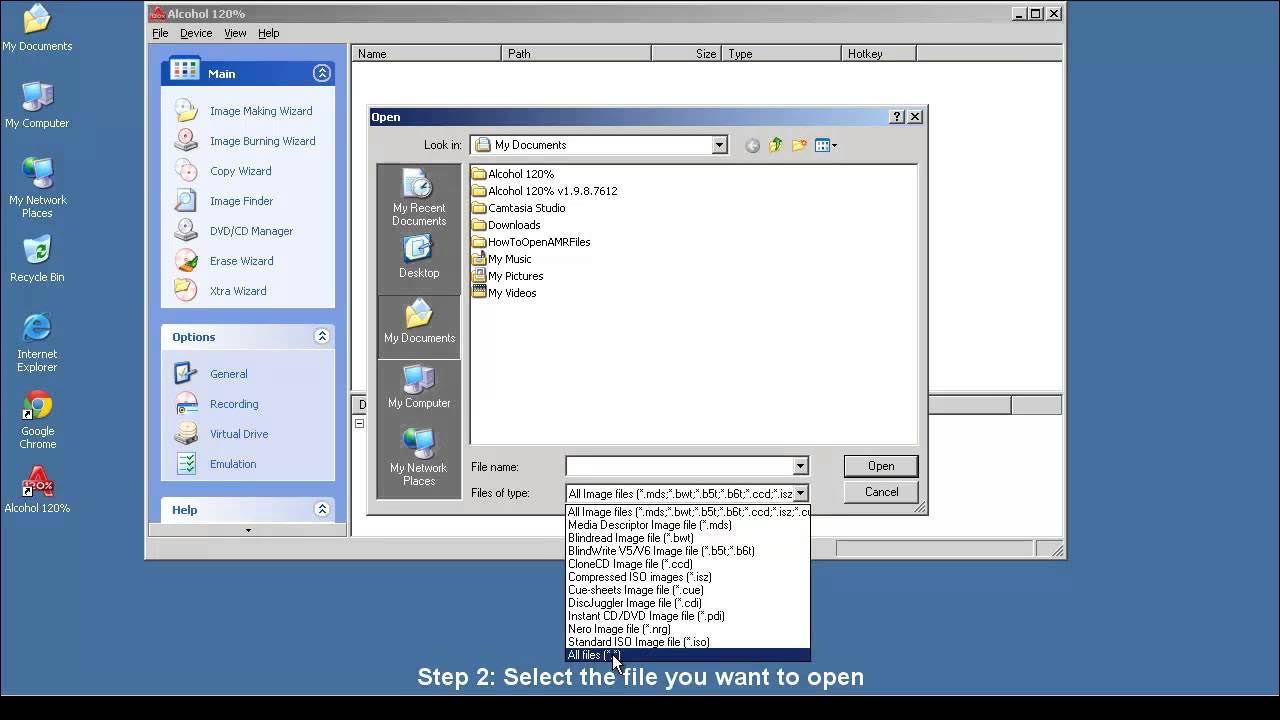Sort by the Type column header
Image resolution: width=1280 pixels, height=720 pixels.
(781, 54)
